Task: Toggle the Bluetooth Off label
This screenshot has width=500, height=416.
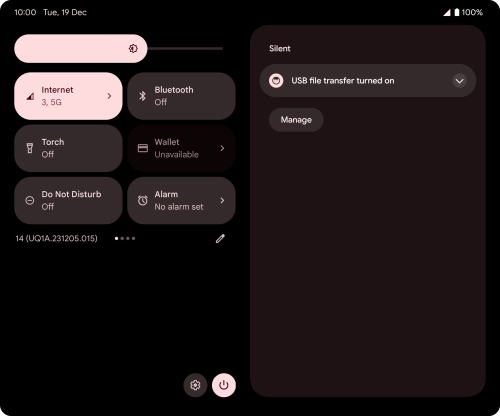Action: (x=161, y=102)
